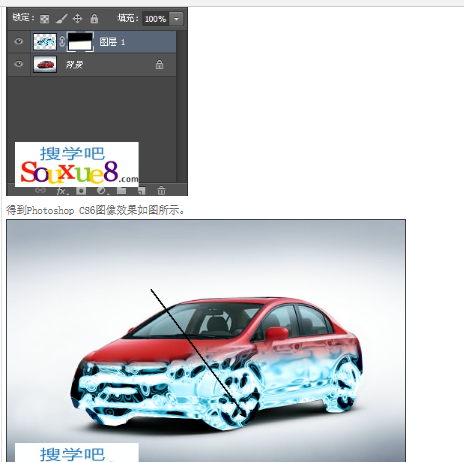
Task: Hide the 背景 layer using its eye icon
Action: pyautogui.click(x=19, y=64)
